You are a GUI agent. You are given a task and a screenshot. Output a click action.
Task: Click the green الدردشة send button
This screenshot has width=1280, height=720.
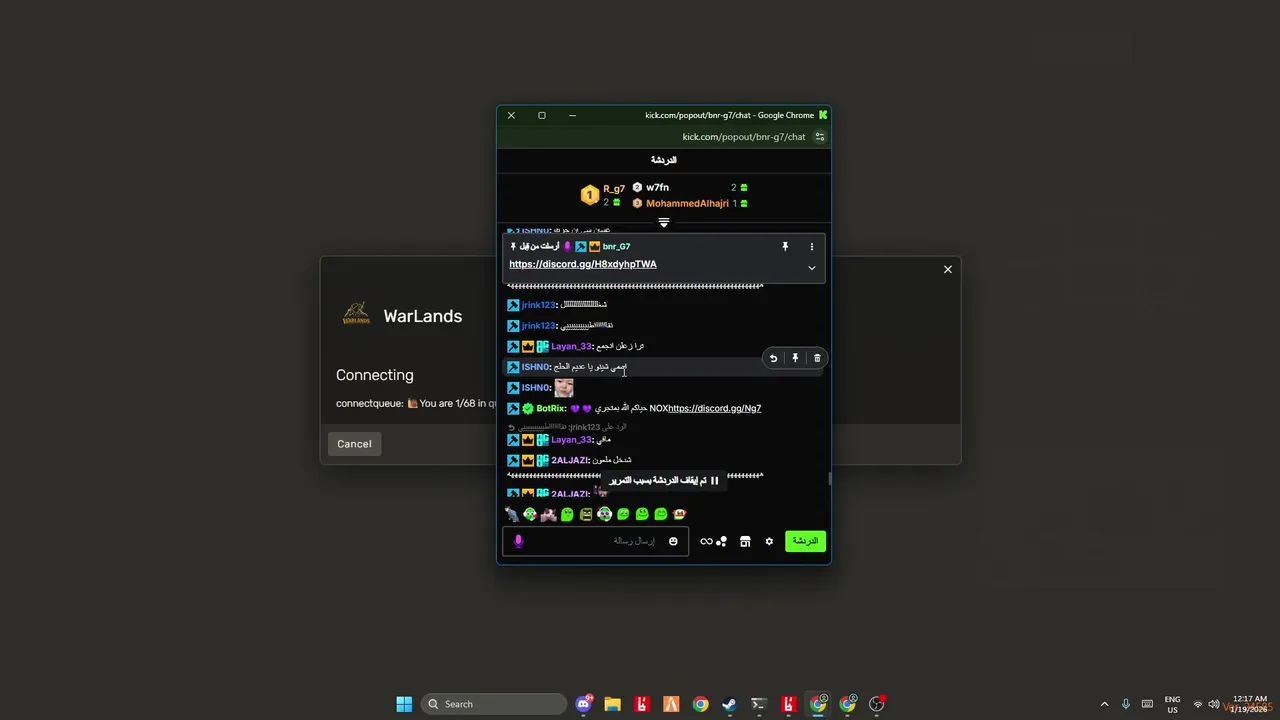(805, 541)
